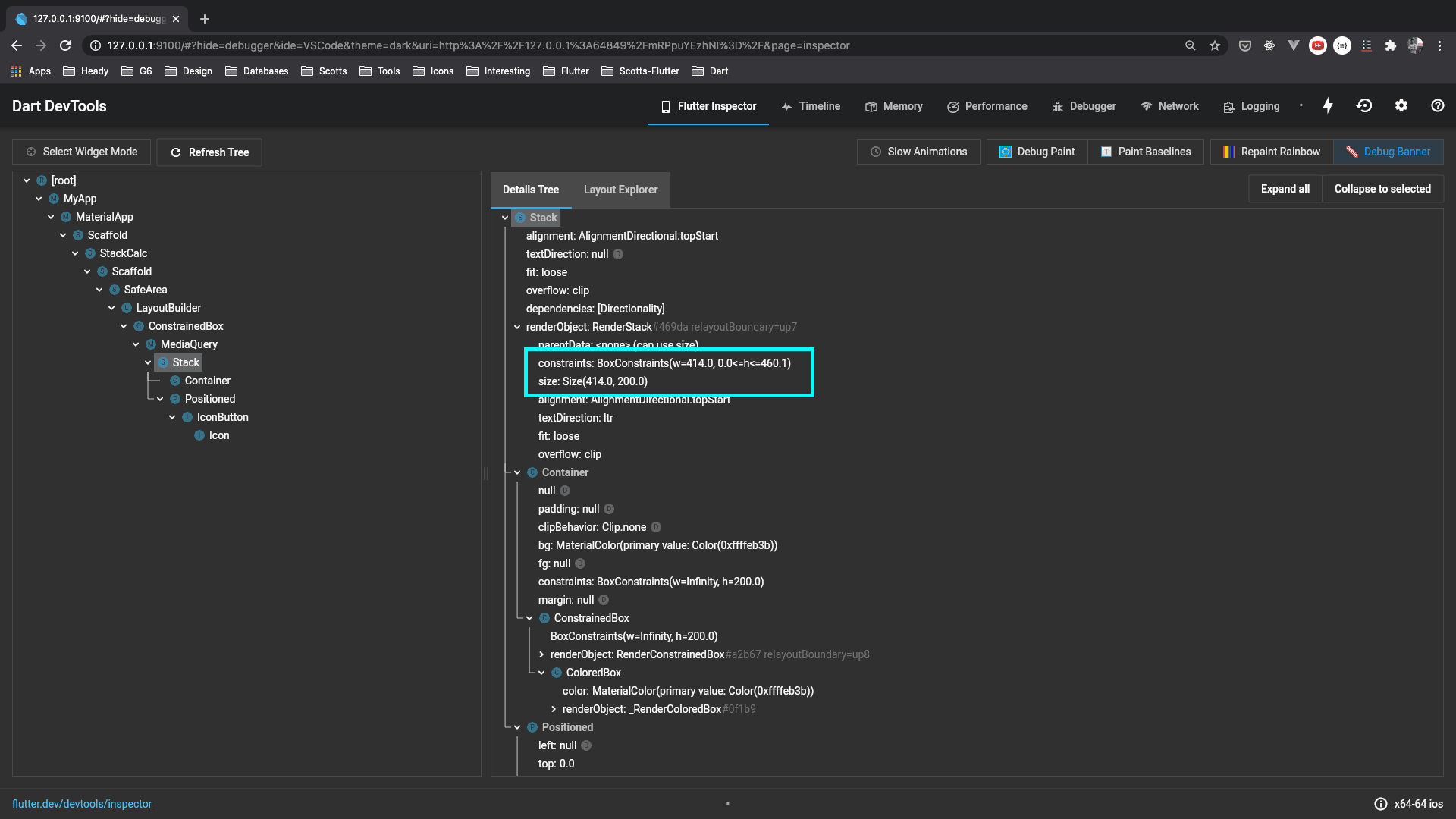
Task: Click the Stack widget icon in details tree
Action: [520, 218]
